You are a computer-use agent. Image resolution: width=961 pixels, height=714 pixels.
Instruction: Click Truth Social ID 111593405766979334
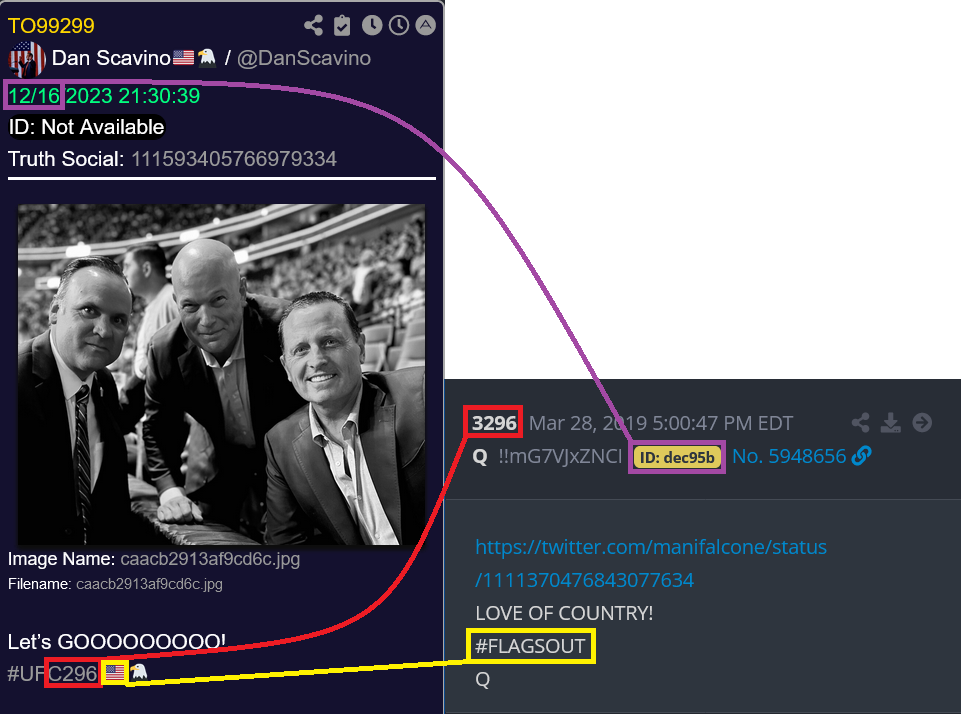[x=234, y=159]
